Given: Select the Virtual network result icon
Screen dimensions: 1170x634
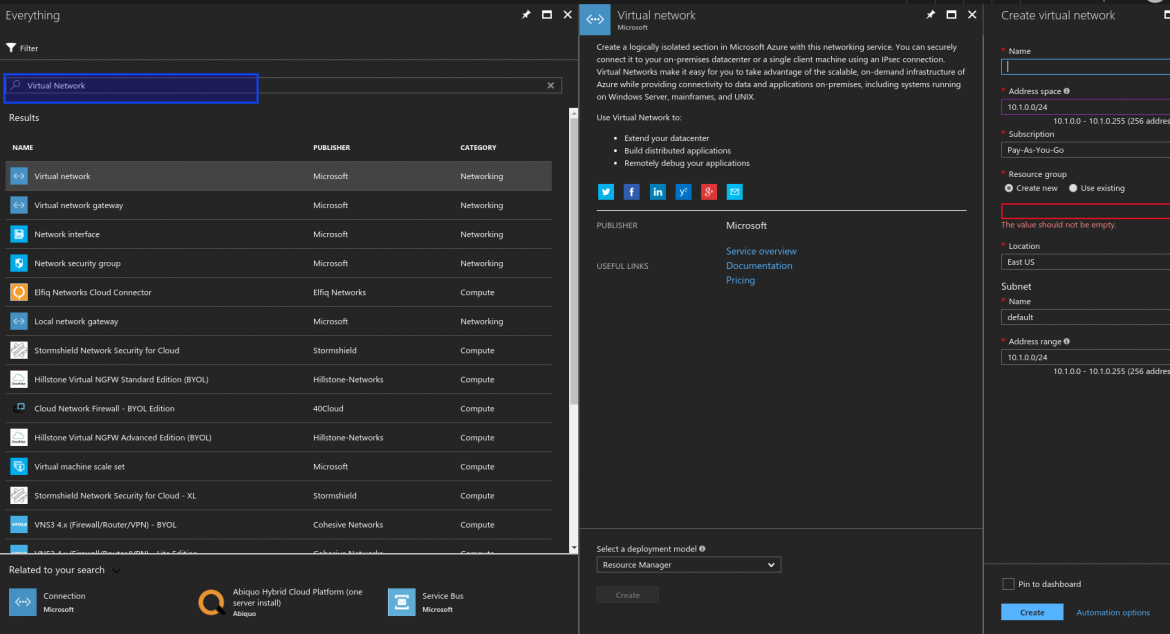Looking at the screenshot, I should pos(19,176).
